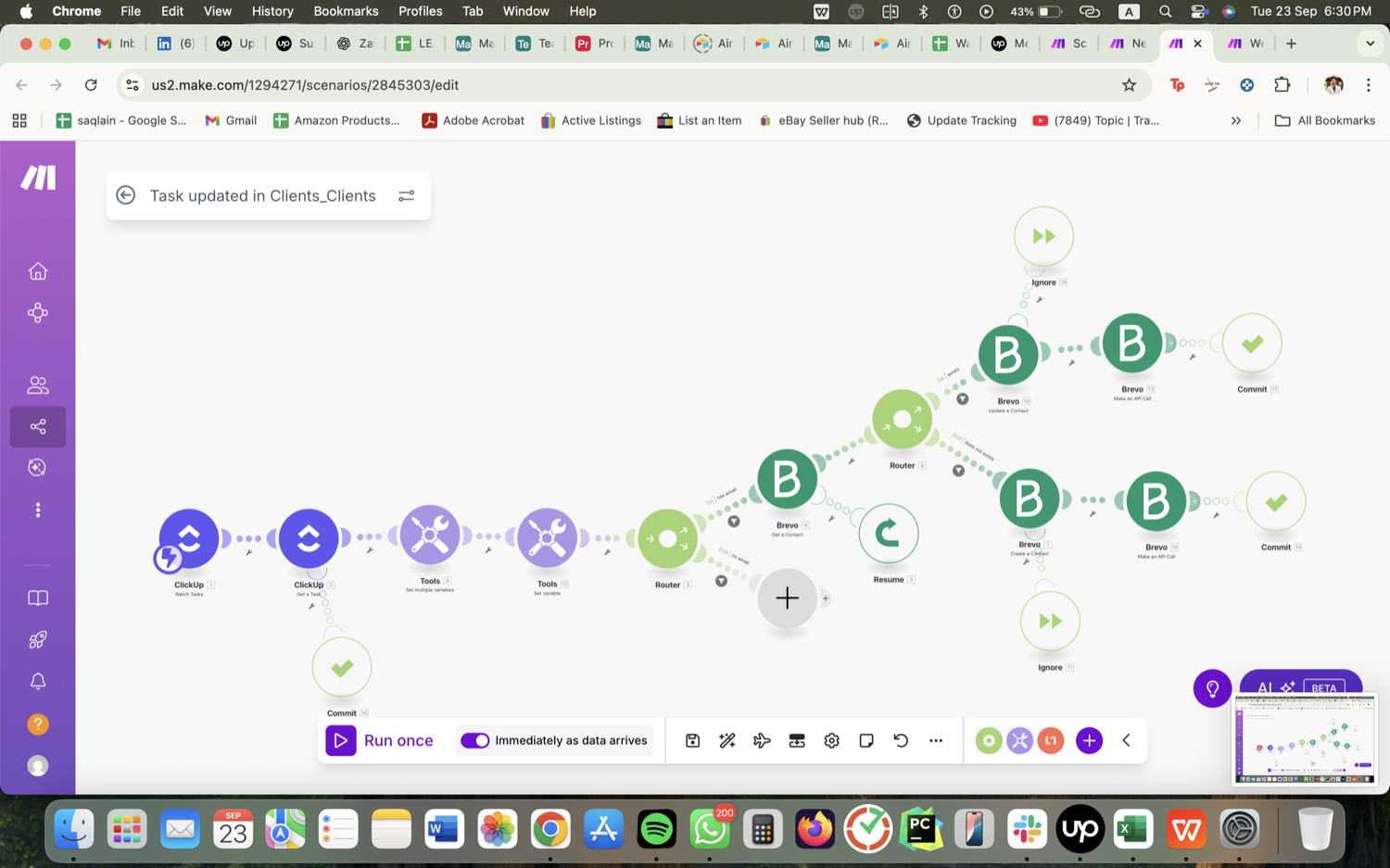Screen dimensions: 1390x868
Task: Go to Home in Make sidebar
Action: click(38, 270)
